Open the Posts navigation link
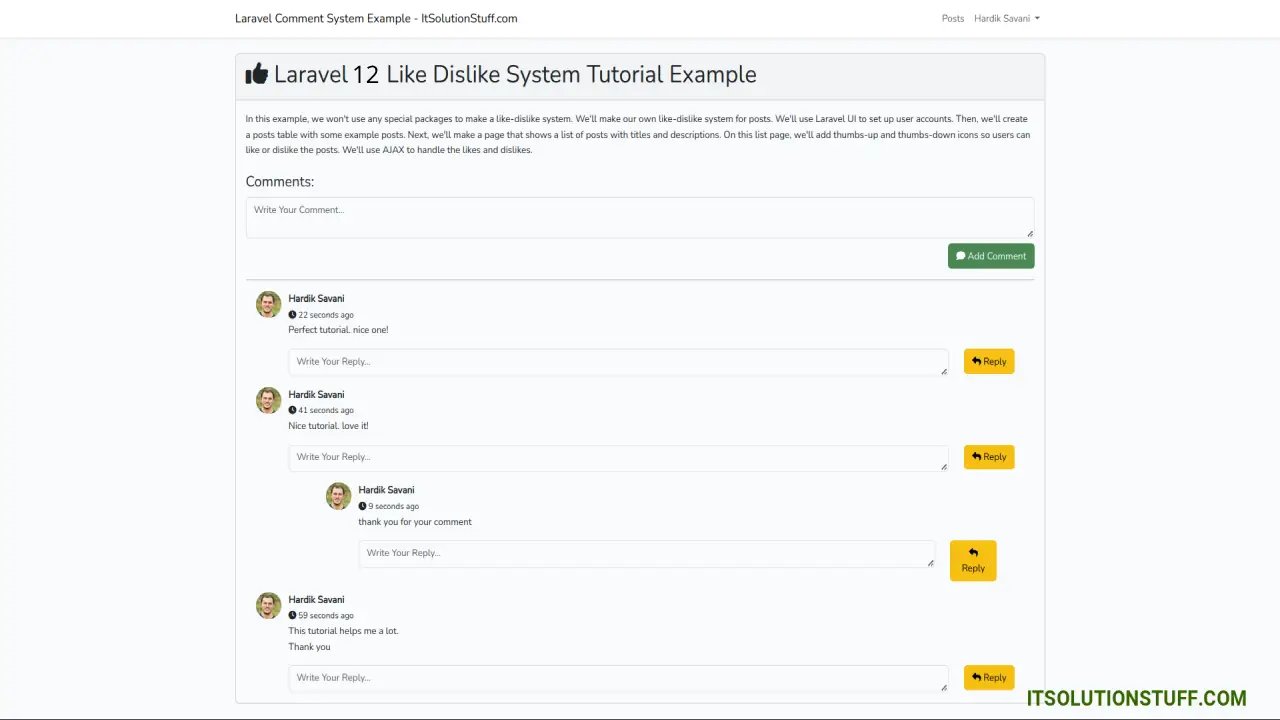 [x=952, y=18]
